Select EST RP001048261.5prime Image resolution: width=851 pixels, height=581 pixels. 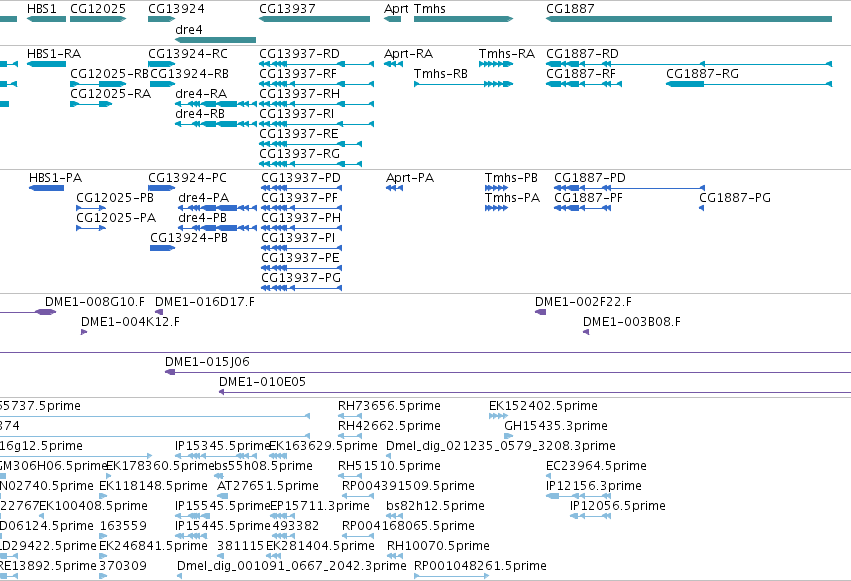click(480, 566)
